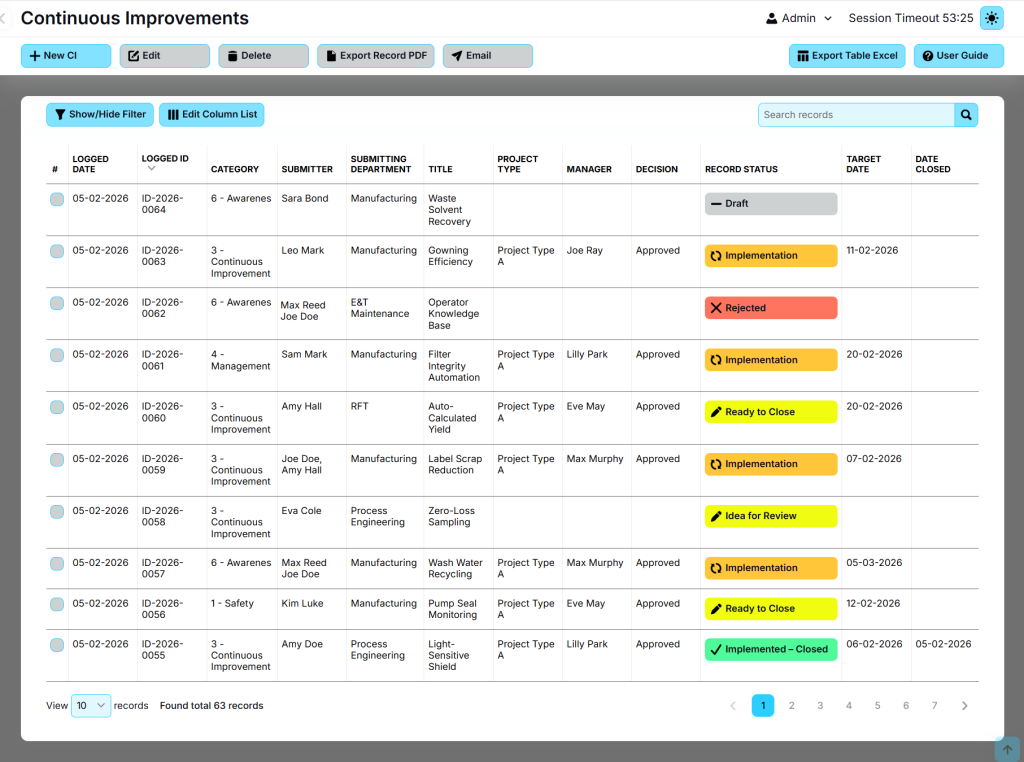Create a record with New CI
Viewport: 1024px width, 762px height.
(x=66, y=56)
